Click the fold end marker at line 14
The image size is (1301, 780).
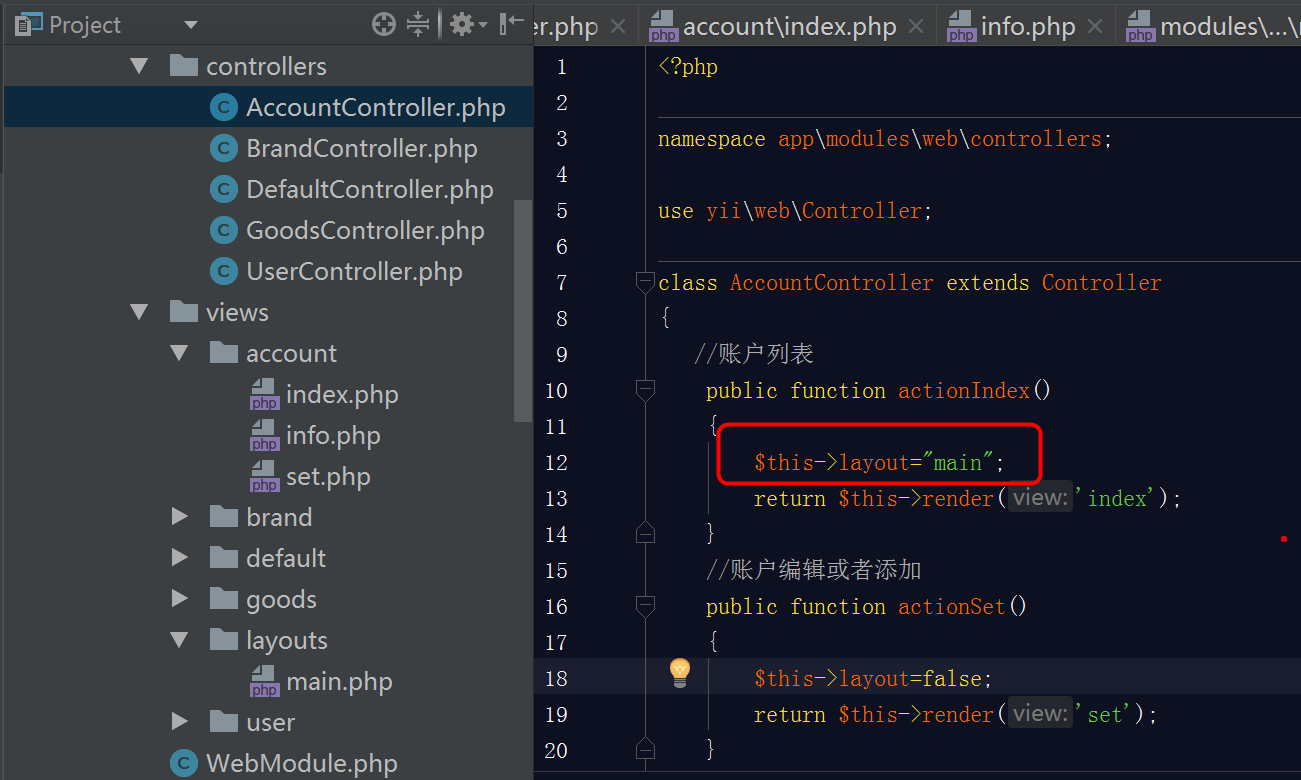pos(645,533)
